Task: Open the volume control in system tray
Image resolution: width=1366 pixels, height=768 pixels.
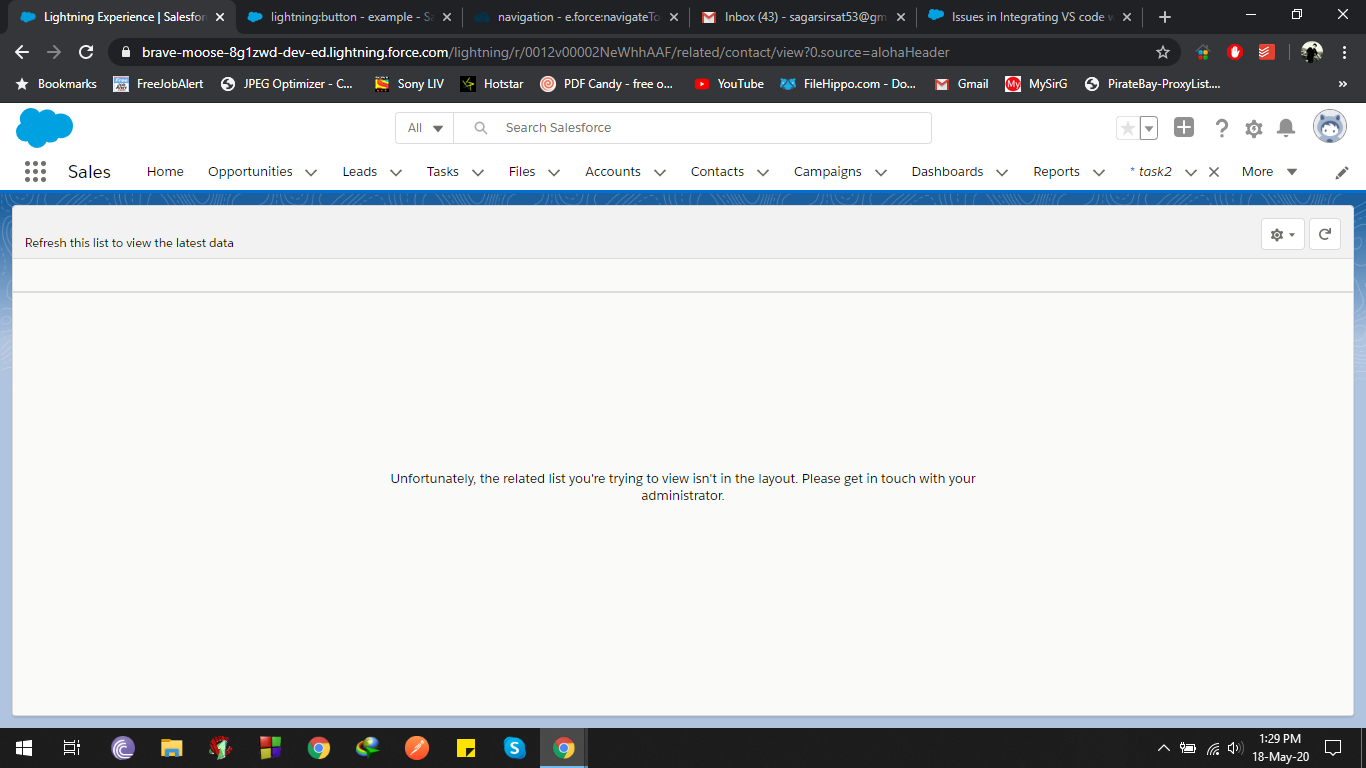Action: pos(1234,748)
